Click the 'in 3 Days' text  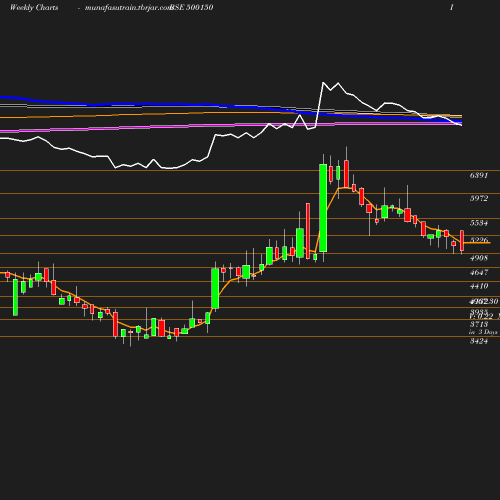483,332
